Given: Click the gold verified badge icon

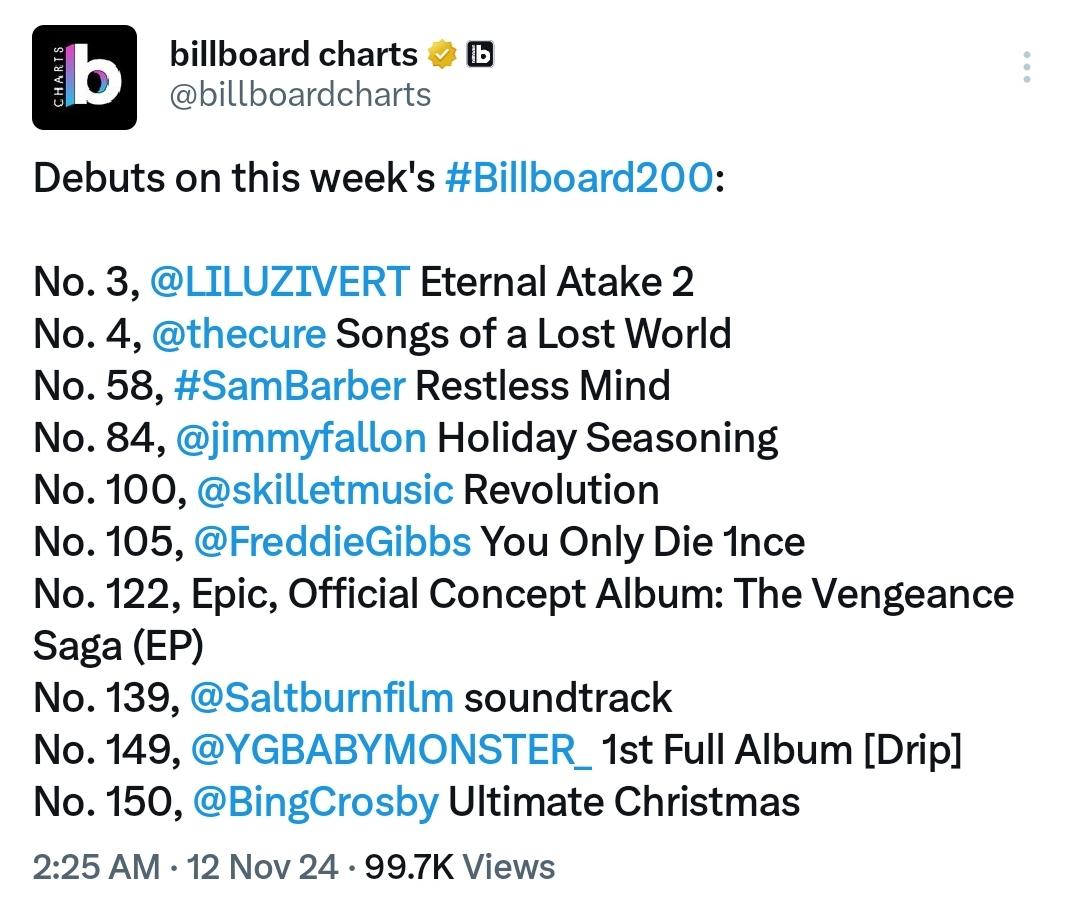Looking at the screenshot, I should point(442,54).
